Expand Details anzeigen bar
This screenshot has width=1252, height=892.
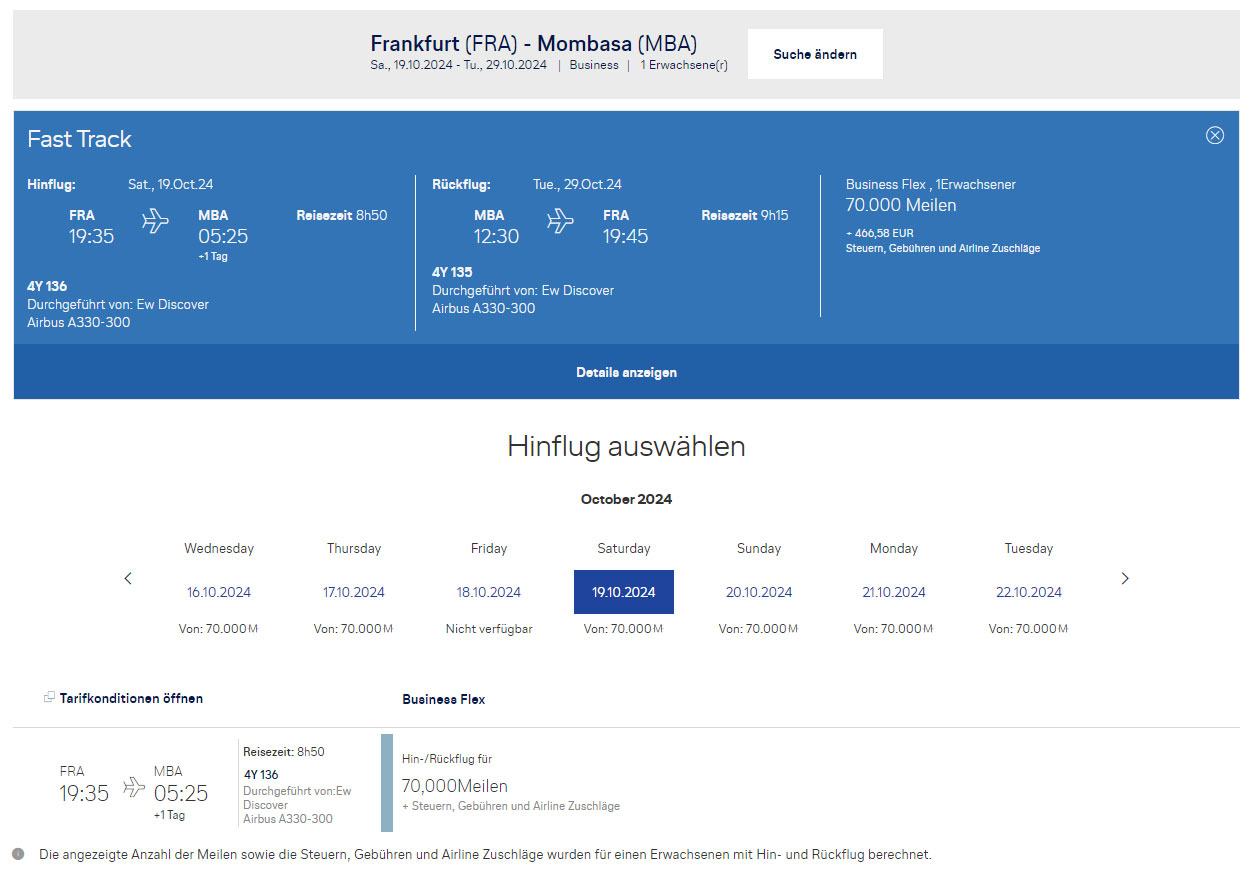pos(626,372)
